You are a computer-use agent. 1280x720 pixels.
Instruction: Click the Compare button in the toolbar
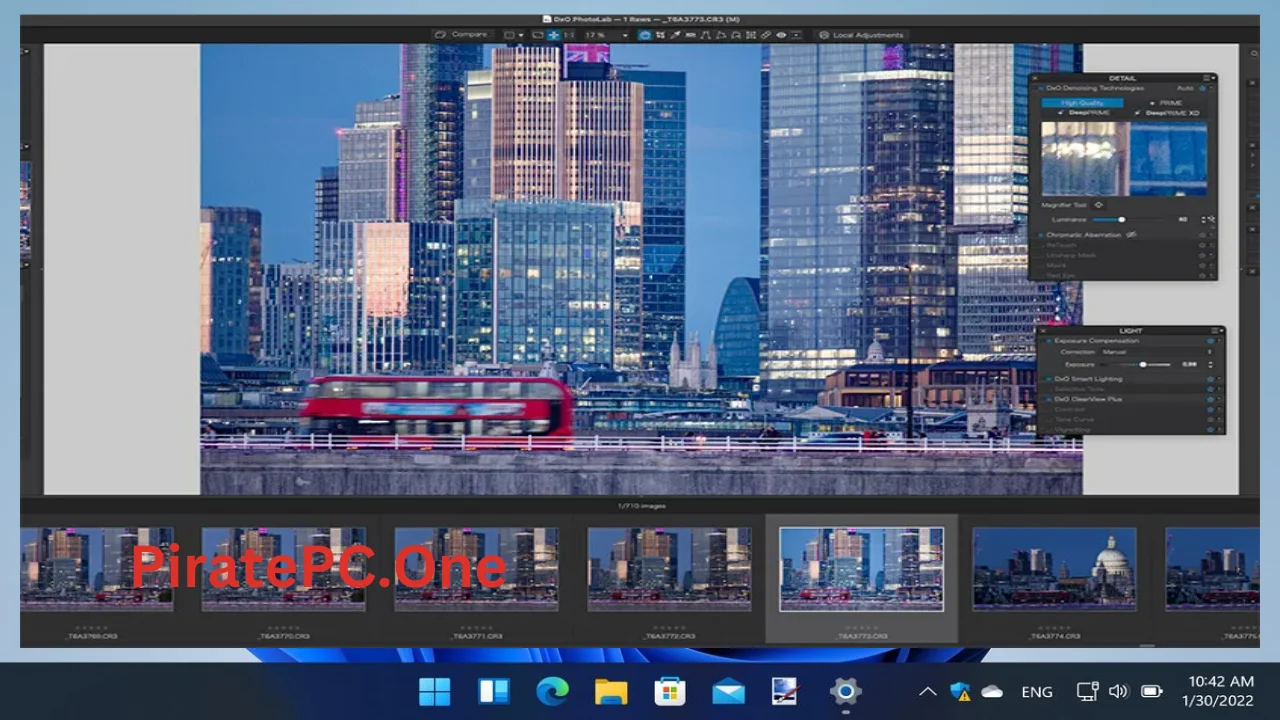point(462,35)
